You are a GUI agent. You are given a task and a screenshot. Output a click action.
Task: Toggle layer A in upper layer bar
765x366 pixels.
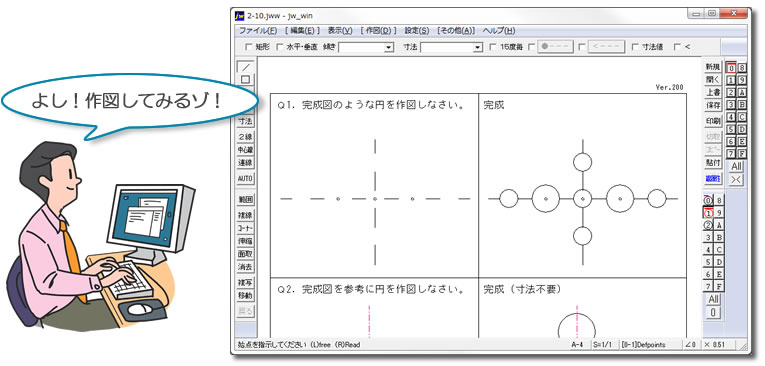click(742, 92)
